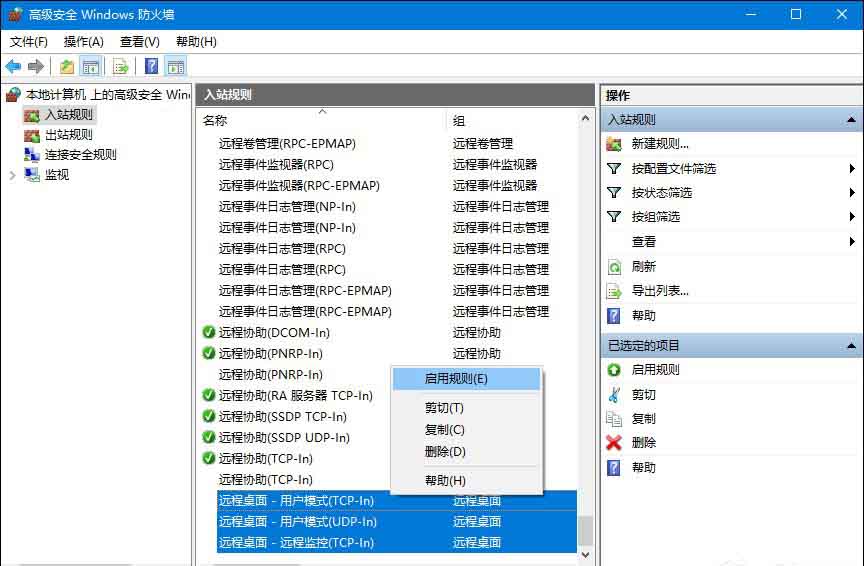Click the rules list vertical scrollbar thumb
Screen dimensions: 864x566
(586, 529)
